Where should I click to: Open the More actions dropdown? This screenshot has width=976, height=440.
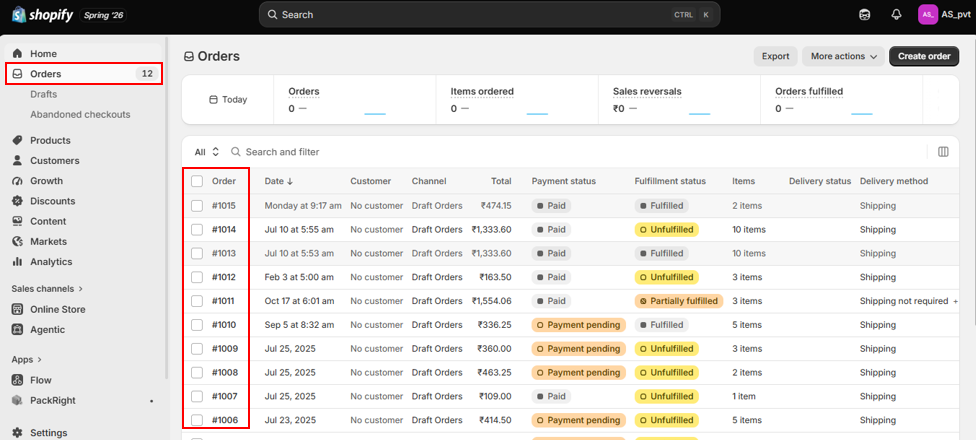(x=843, y=56)
